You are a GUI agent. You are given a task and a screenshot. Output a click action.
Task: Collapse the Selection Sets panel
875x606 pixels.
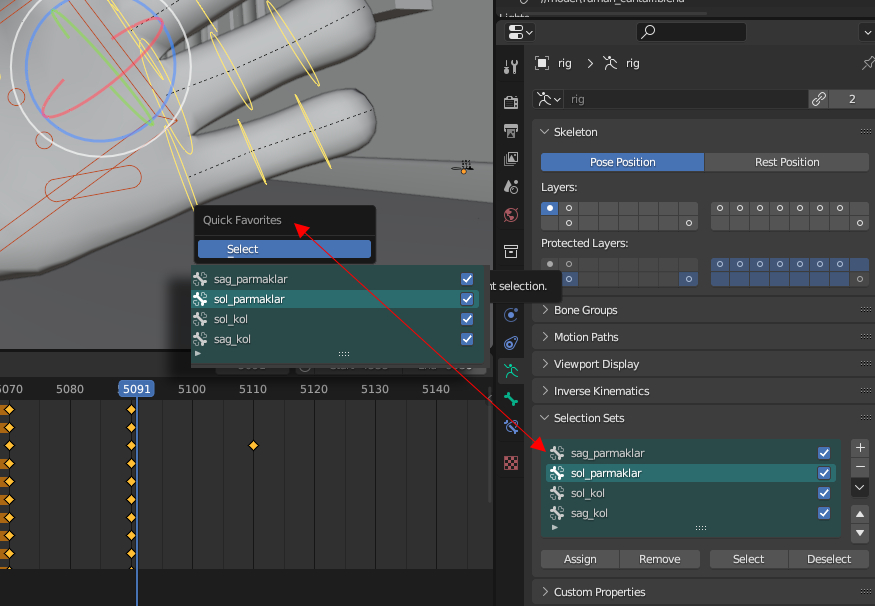pos(545,417)
